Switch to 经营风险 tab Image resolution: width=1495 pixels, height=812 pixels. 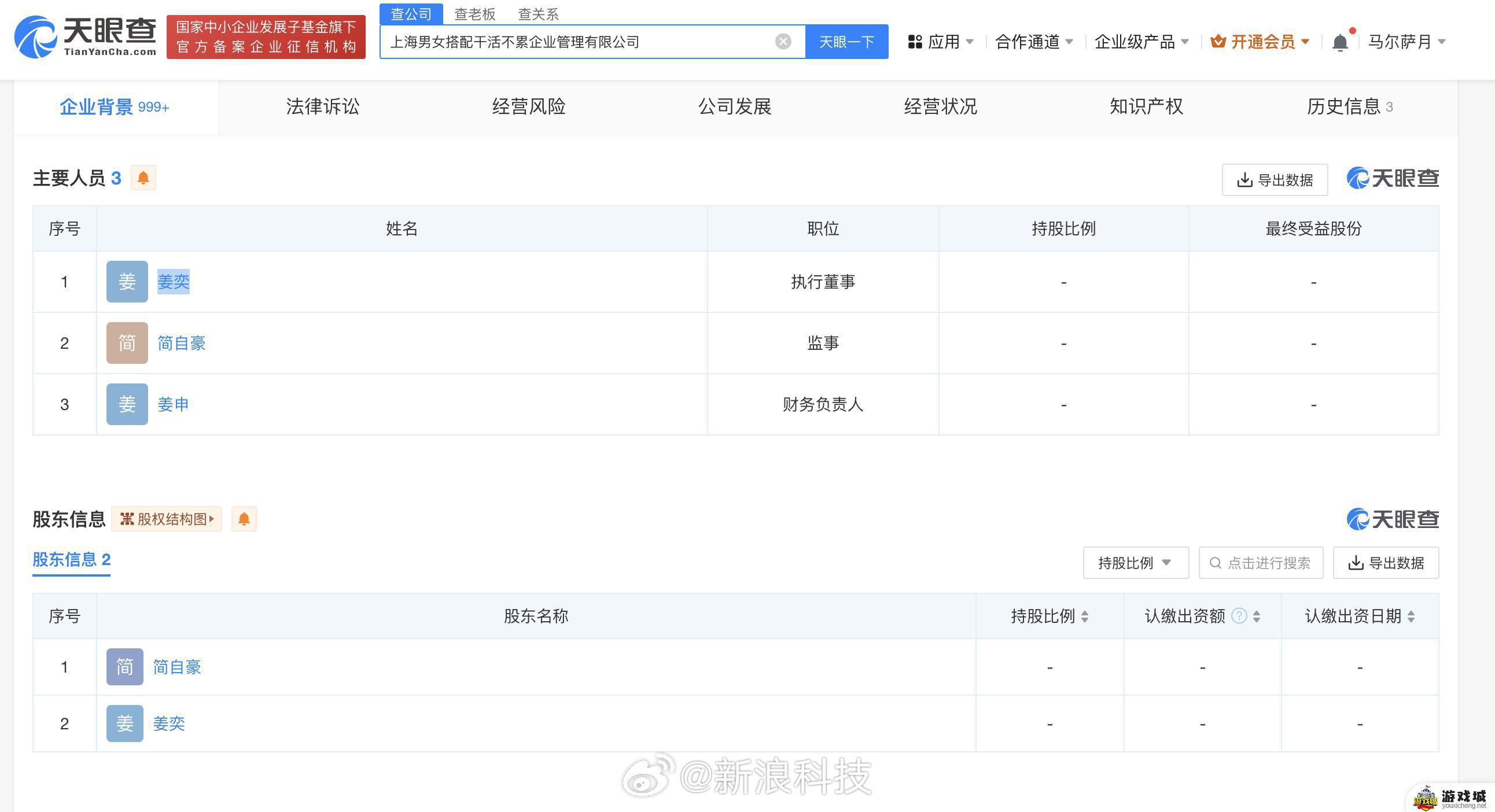point(529,107)
